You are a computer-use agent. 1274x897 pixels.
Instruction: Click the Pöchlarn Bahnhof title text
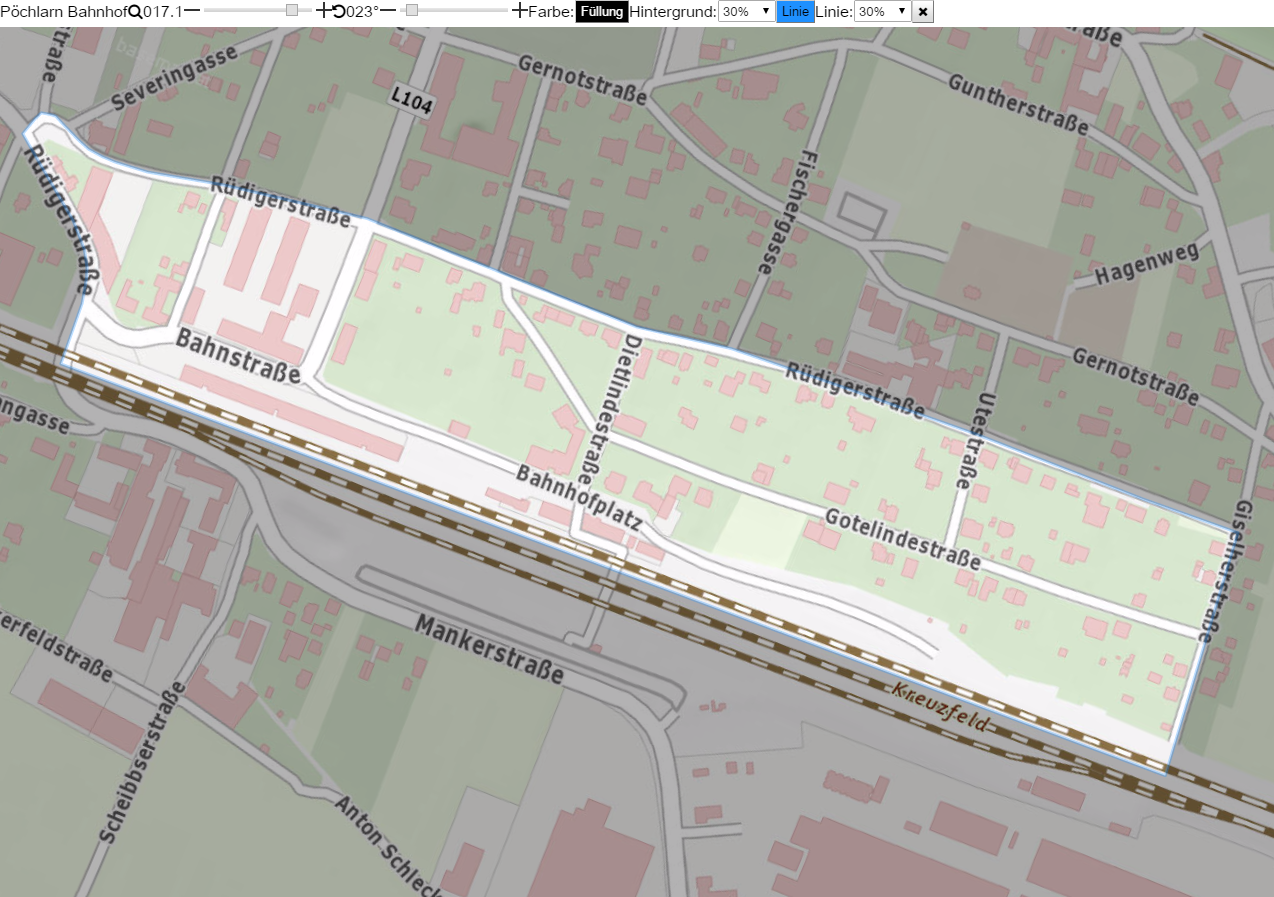(63, 12)
